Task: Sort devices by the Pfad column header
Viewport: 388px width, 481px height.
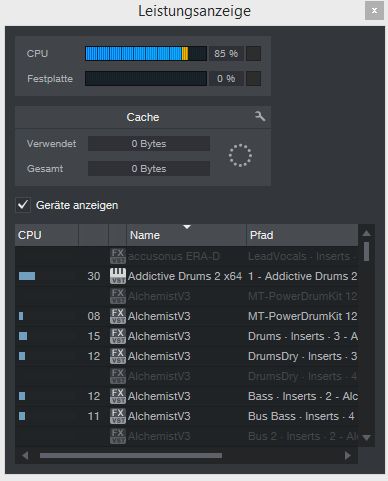Action: click(302, 235)
